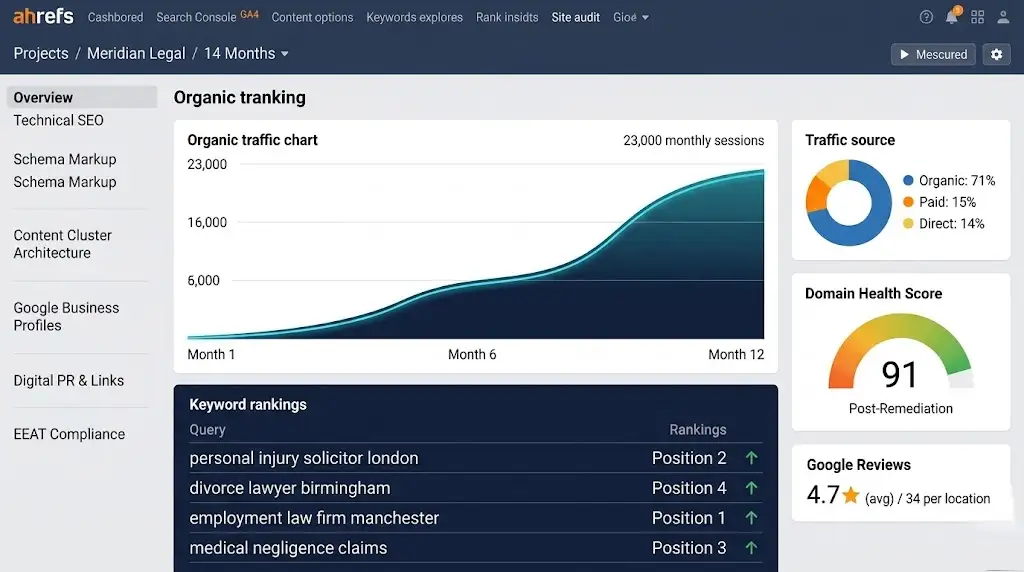Viewport: 1024px width, 572px height.
Task: Click the Month 1 axis label
Action: pos(211,355)
